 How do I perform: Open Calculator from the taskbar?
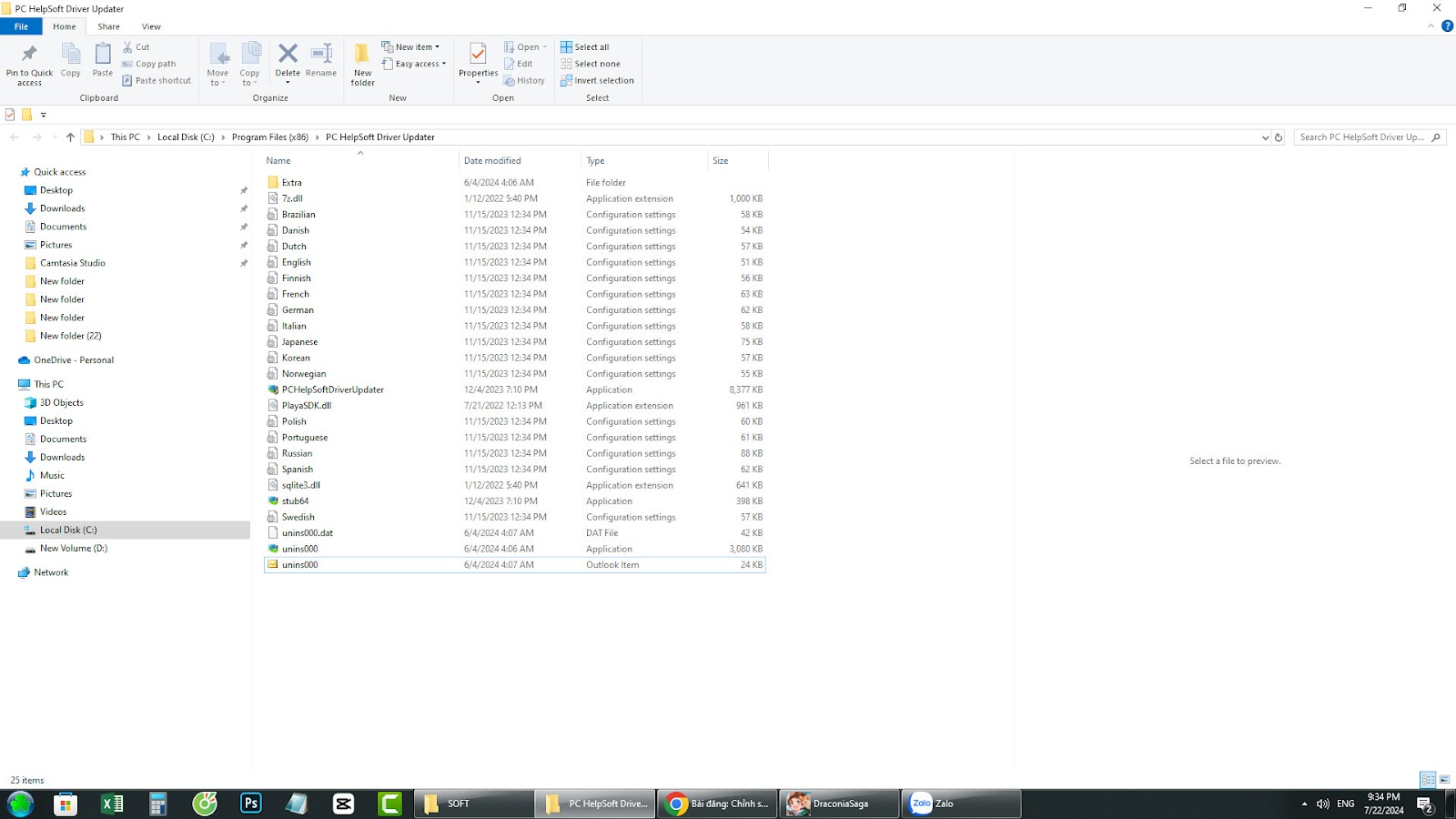158,804
